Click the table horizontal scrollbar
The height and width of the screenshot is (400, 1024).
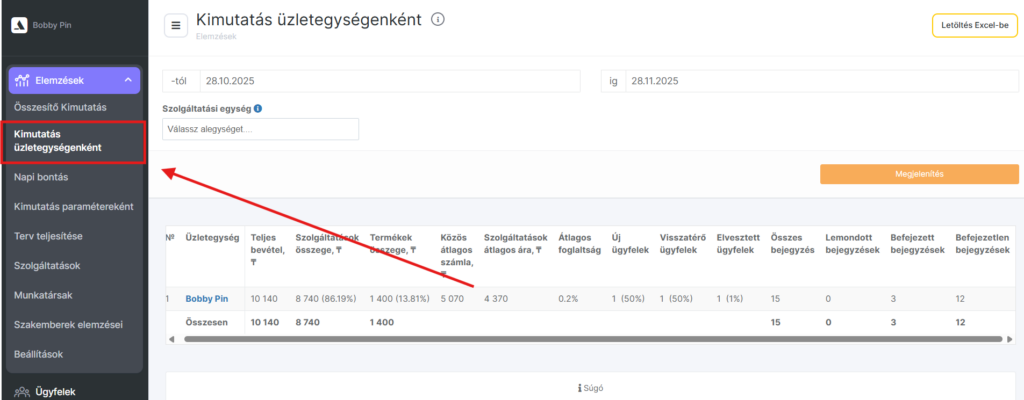pyautogui.click(x=590, y=339)
